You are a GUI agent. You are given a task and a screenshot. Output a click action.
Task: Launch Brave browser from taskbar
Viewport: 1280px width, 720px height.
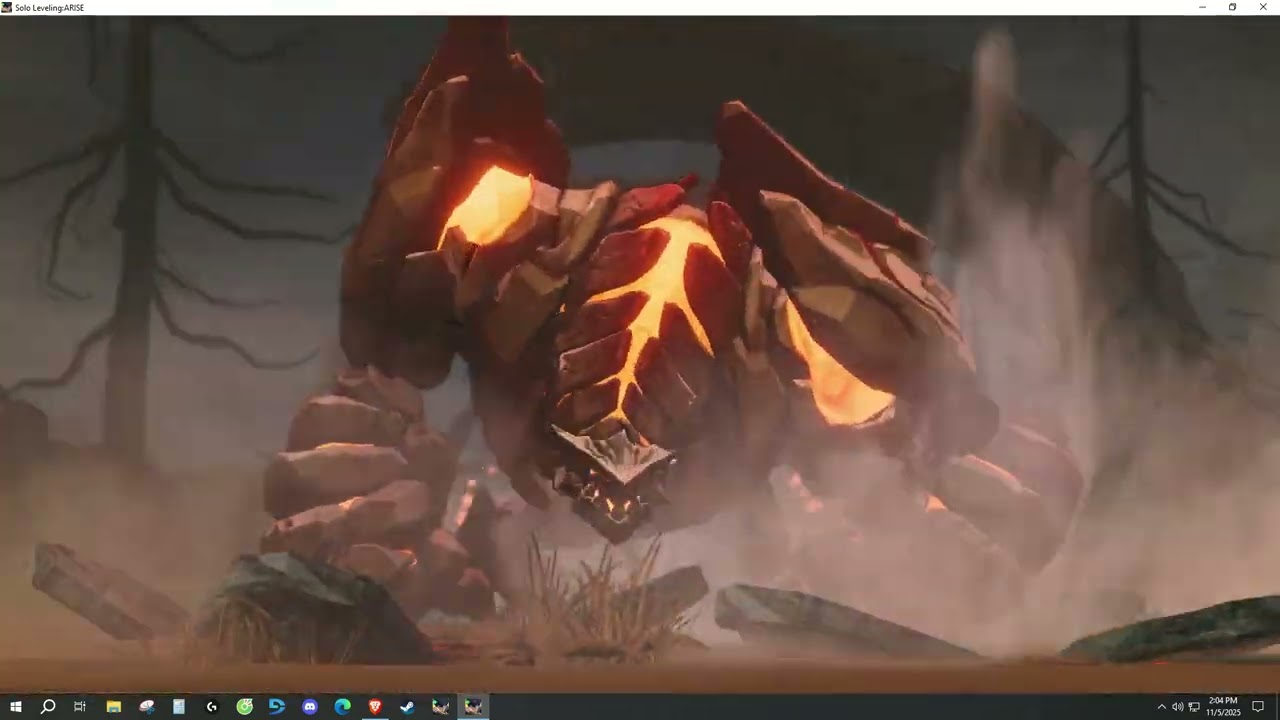(x=375, y=707)
